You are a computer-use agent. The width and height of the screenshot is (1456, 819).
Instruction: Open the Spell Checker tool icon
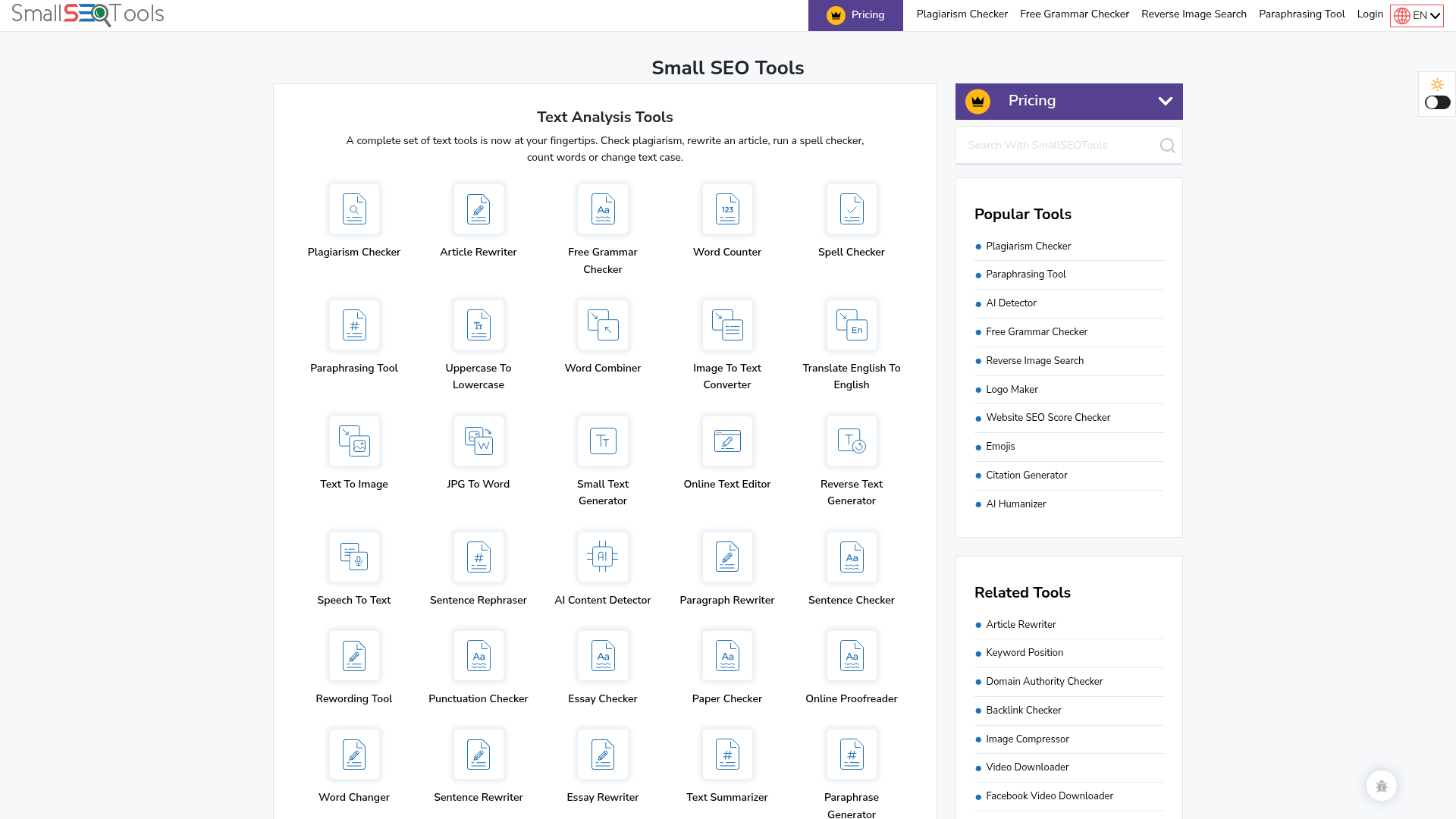click(x=852, y=209)
